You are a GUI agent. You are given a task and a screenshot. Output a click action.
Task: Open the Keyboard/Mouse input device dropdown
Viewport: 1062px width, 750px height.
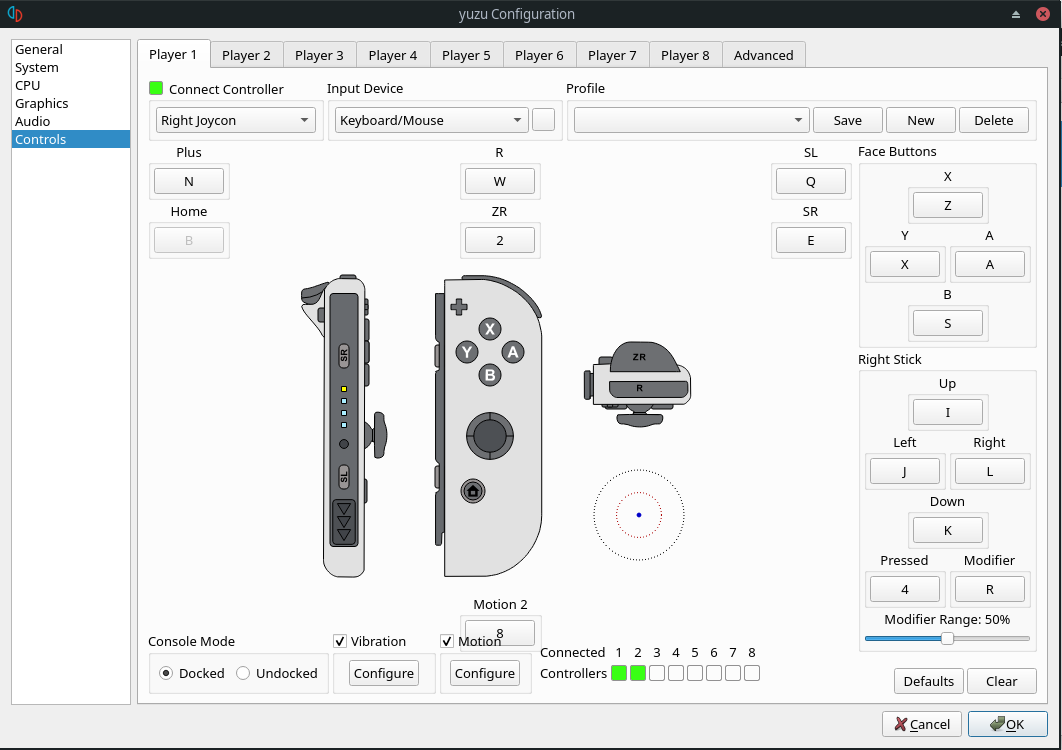431,120
